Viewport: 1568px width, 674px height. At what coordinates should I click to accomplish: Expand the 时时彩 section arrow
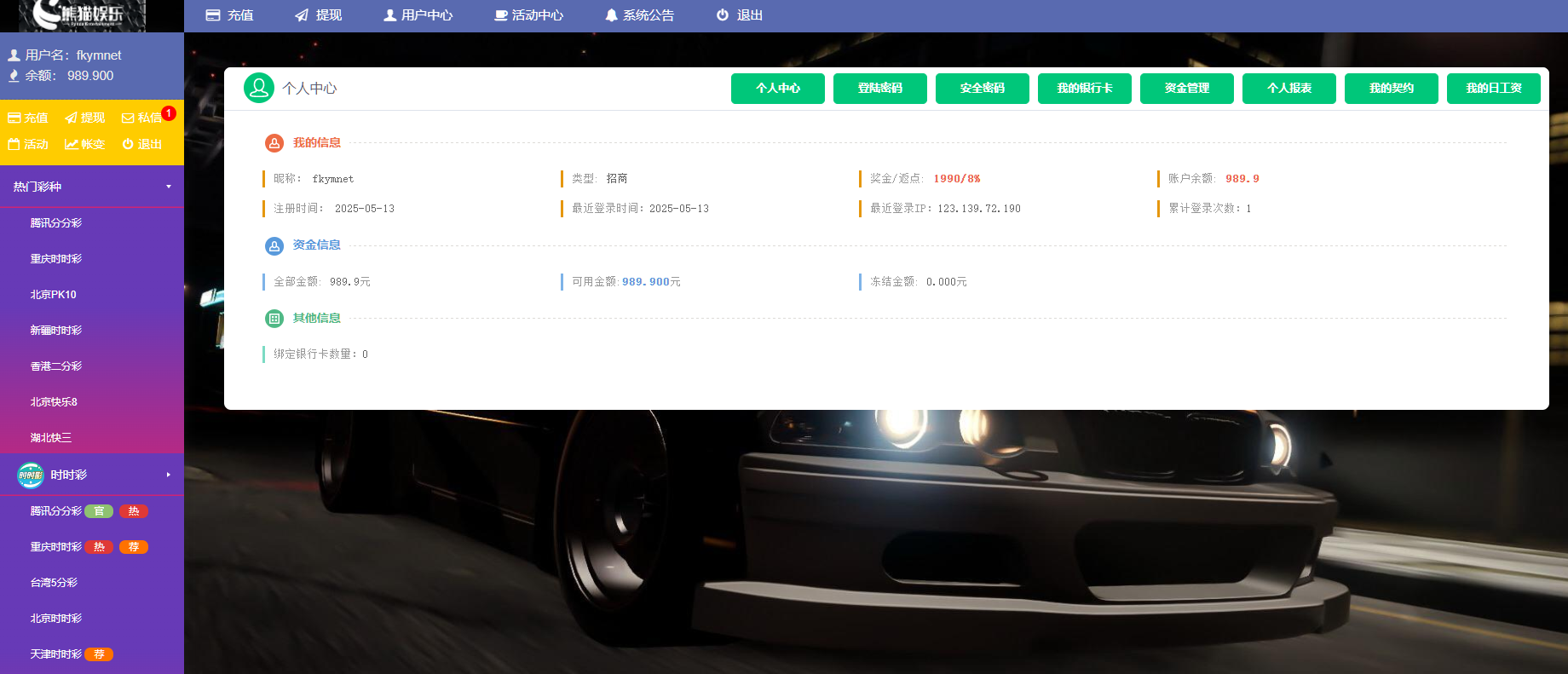(169, 475)
